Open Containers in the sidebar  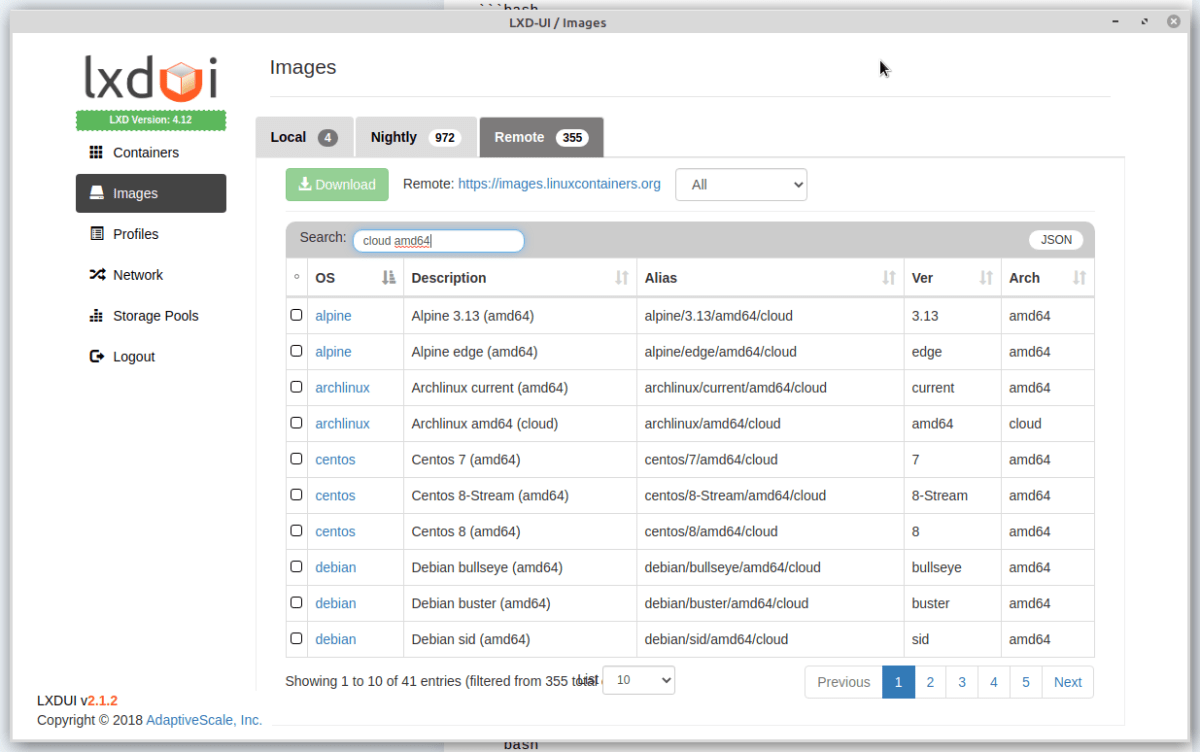coord(151,152)
